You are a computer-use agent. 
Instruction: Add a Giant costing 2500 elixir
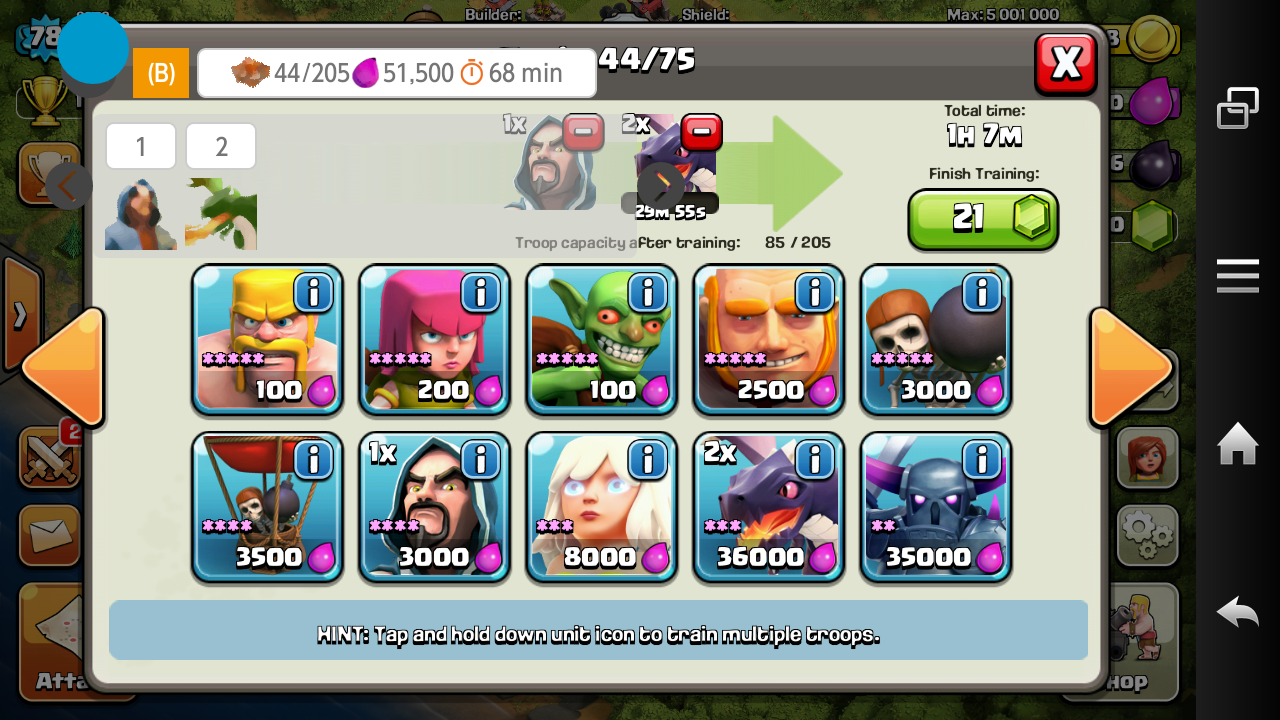768,340
